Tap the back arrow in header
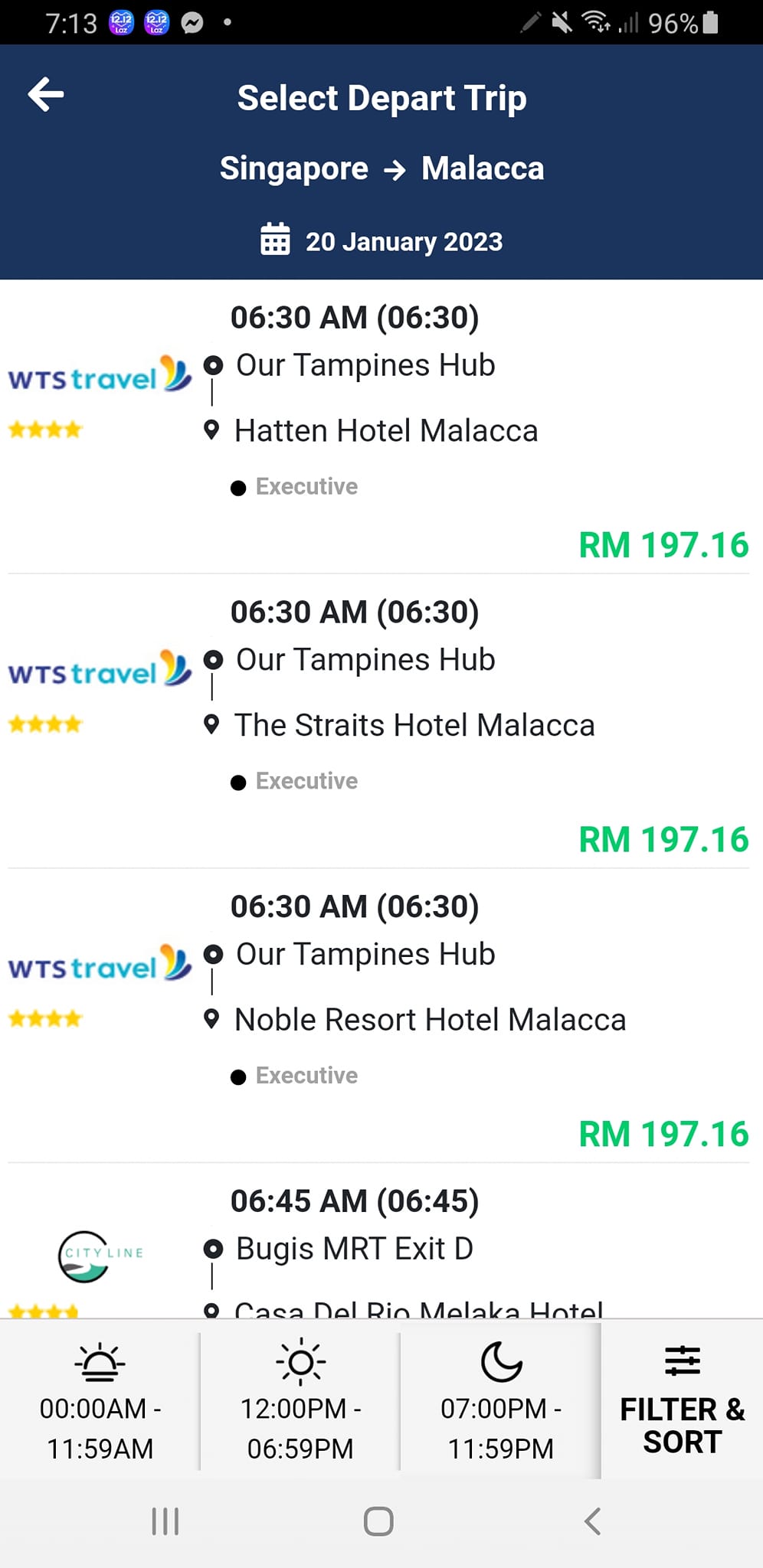Screen dimensions: 763x1568 46,95
